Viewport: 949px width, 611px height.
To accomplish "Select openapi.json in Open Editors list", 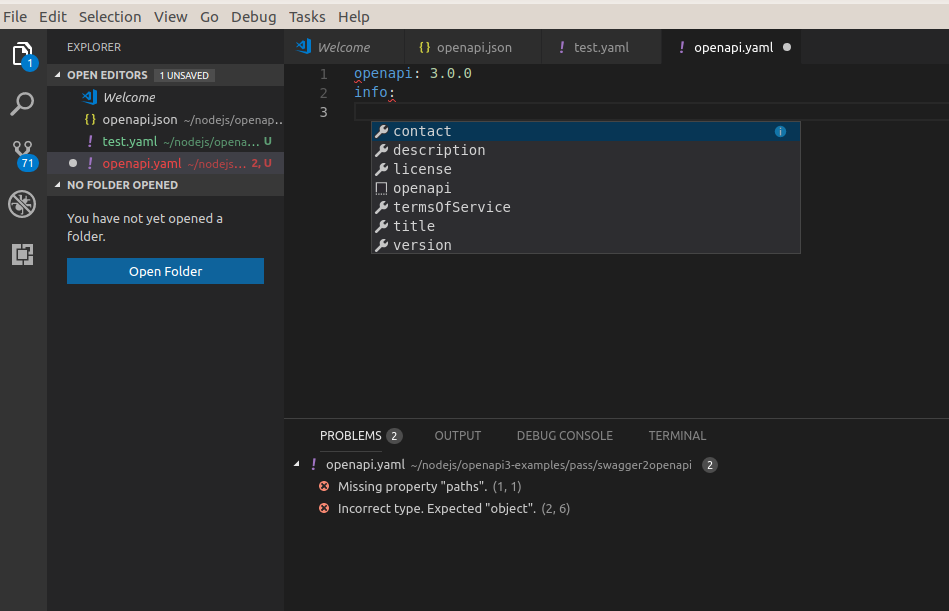I will (165, 119).
